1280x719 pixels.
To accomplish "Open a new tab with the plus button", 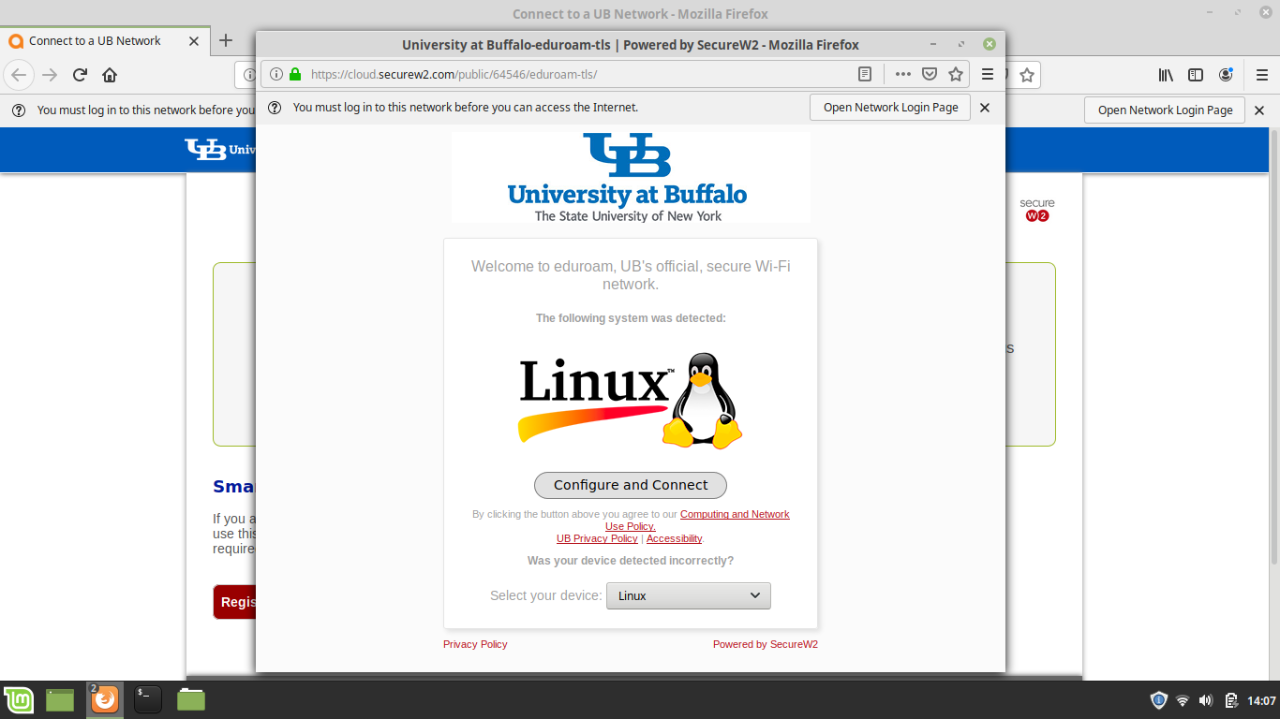I will (226, 41).
